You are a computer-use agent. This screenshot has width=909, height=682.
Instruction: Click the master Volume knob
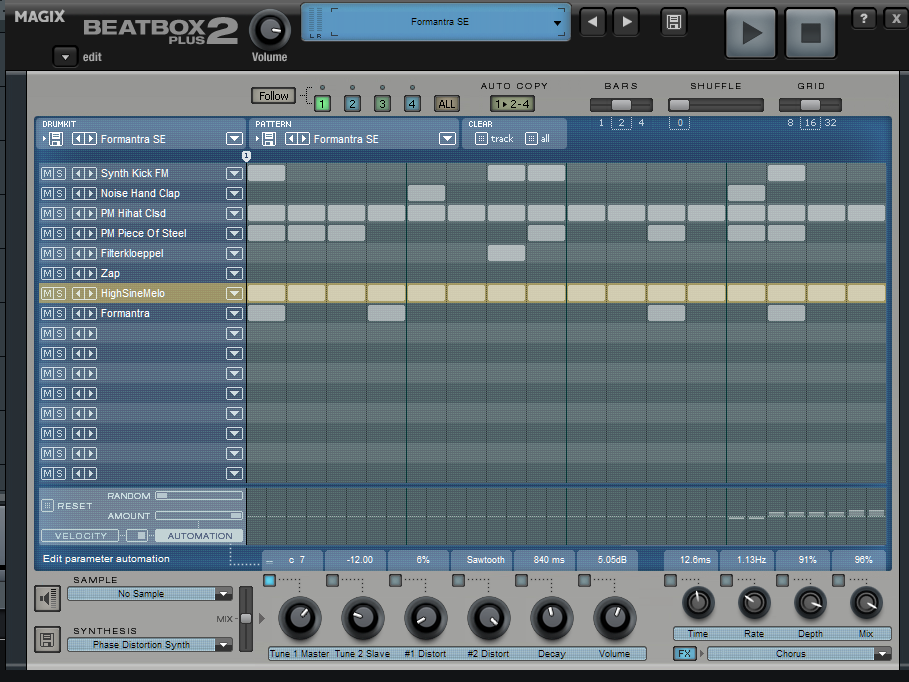(270, 30)
